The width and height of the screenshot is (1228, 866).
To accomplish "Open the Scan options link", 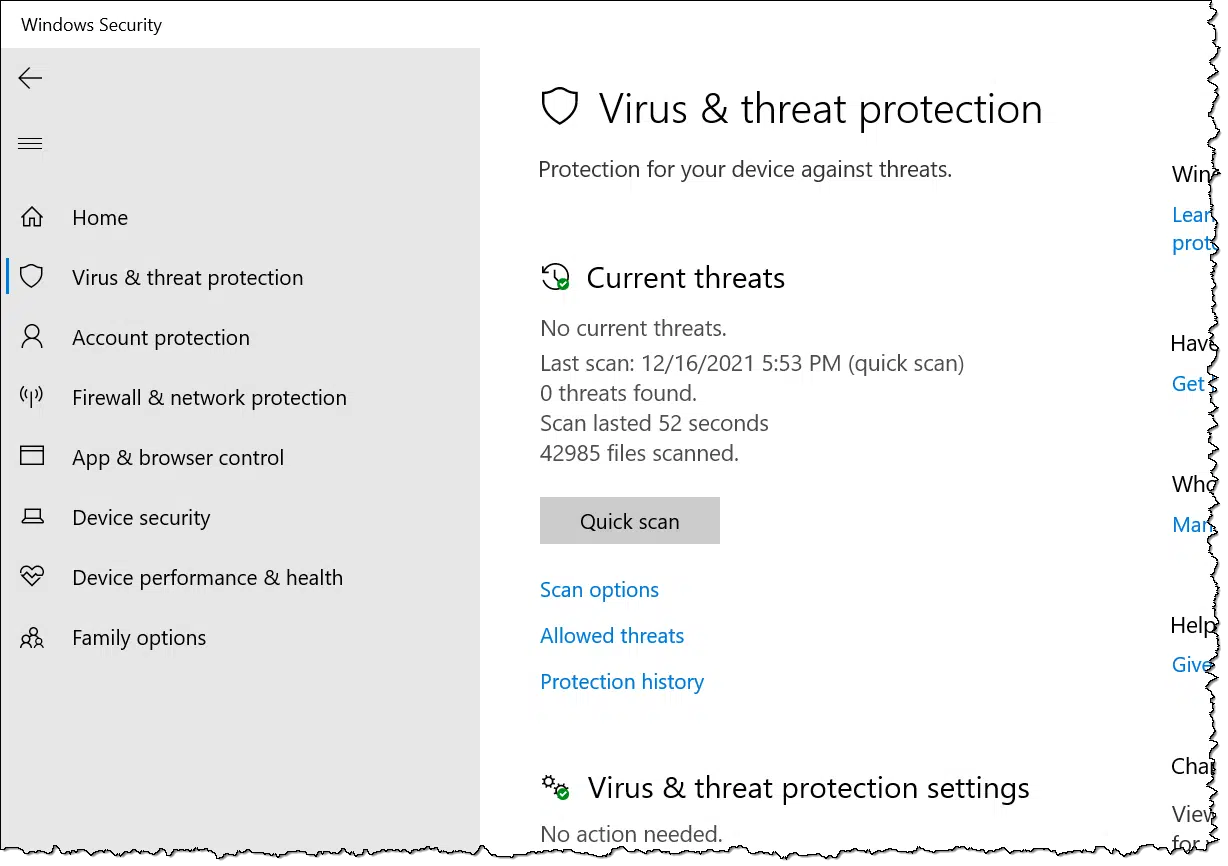I will (x=599, y=590).
